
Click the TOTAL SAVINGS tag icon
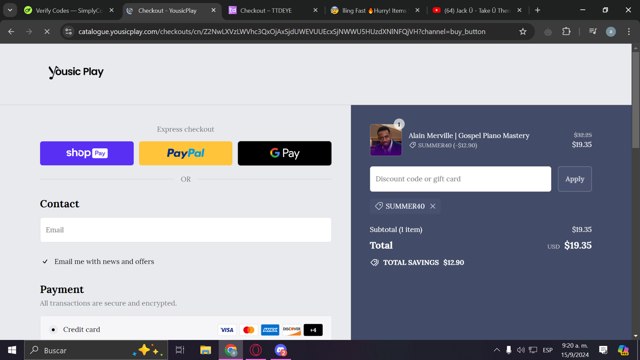[x=374, y=262]
